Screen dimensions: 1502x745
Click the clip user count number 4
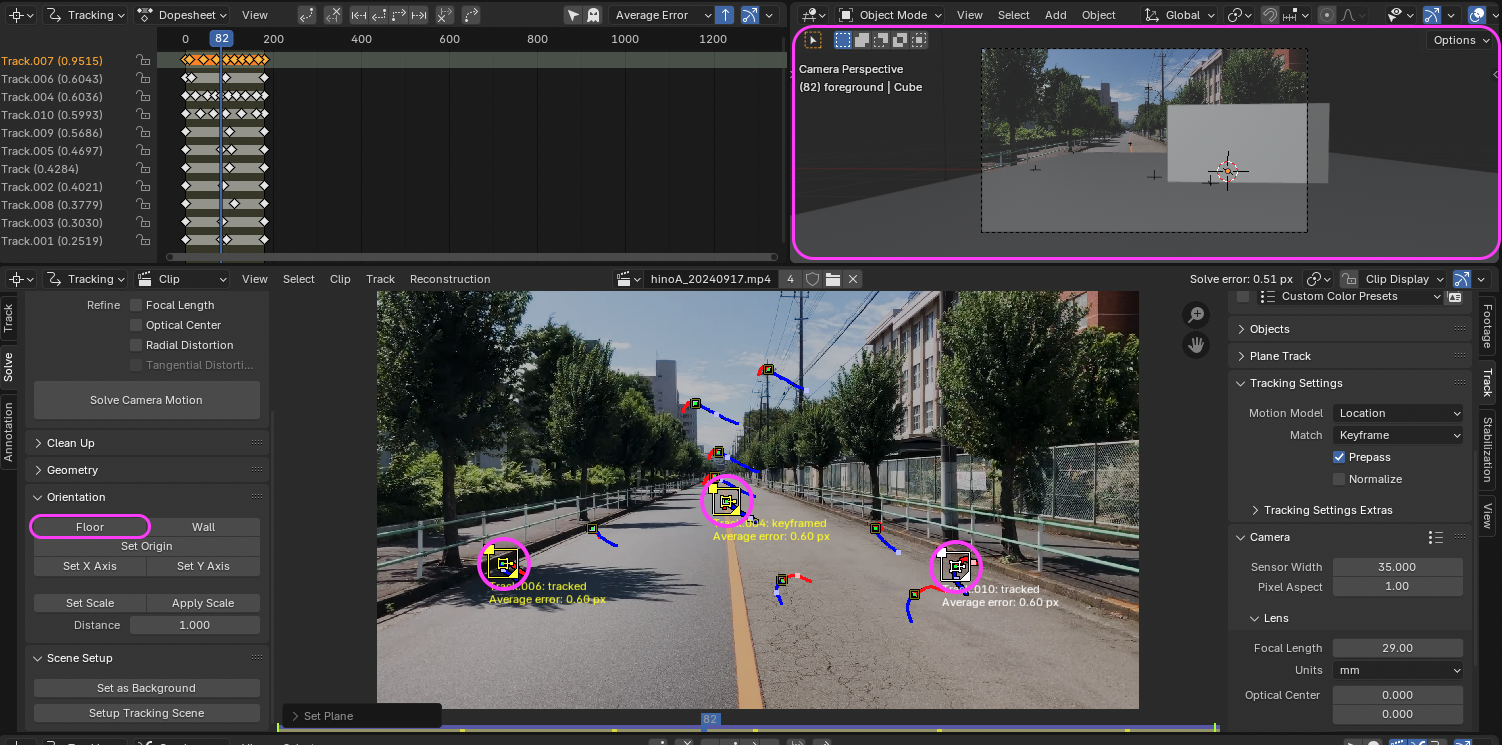click(790, 279)
